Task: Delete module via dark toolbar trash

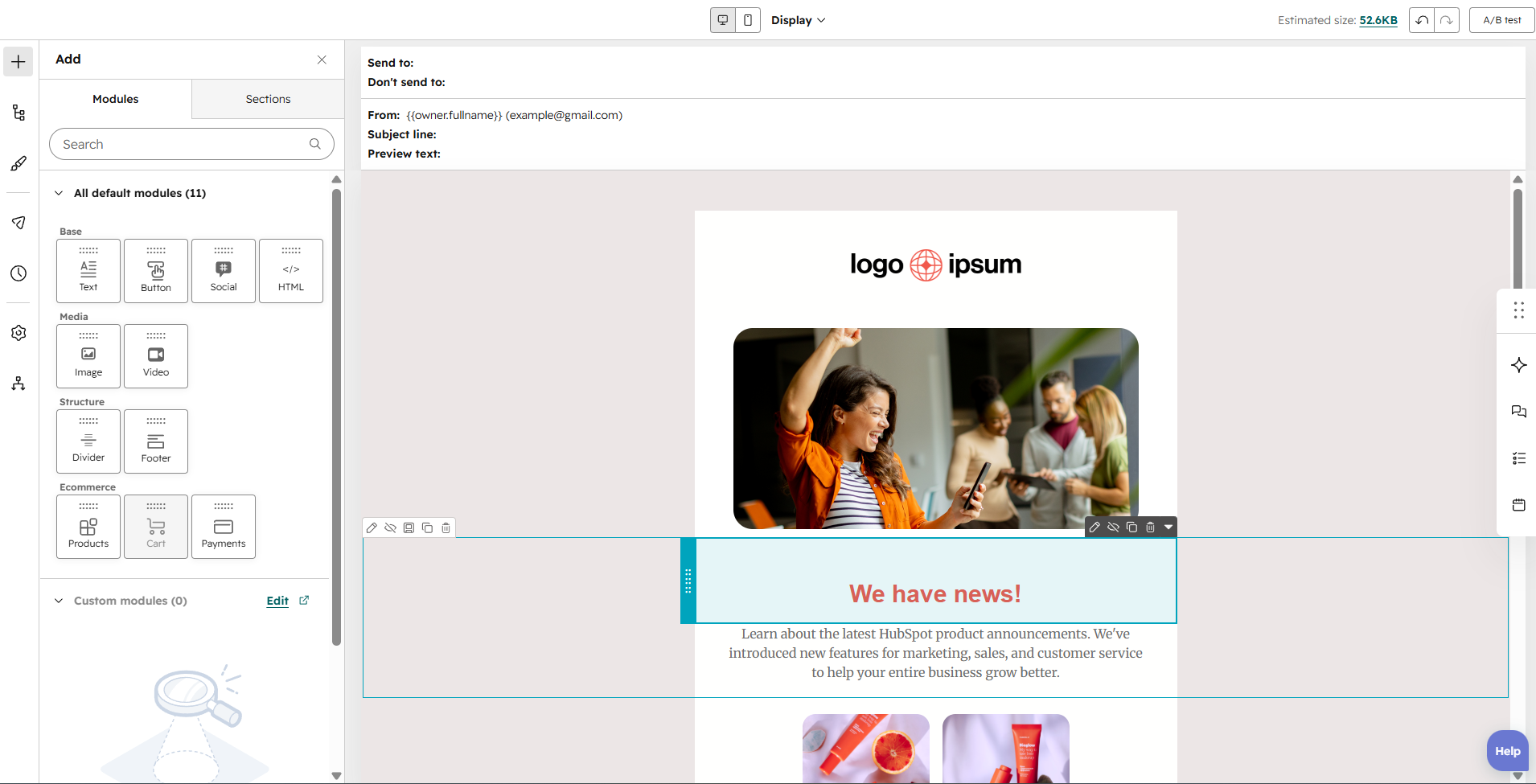Action: 1150,527
